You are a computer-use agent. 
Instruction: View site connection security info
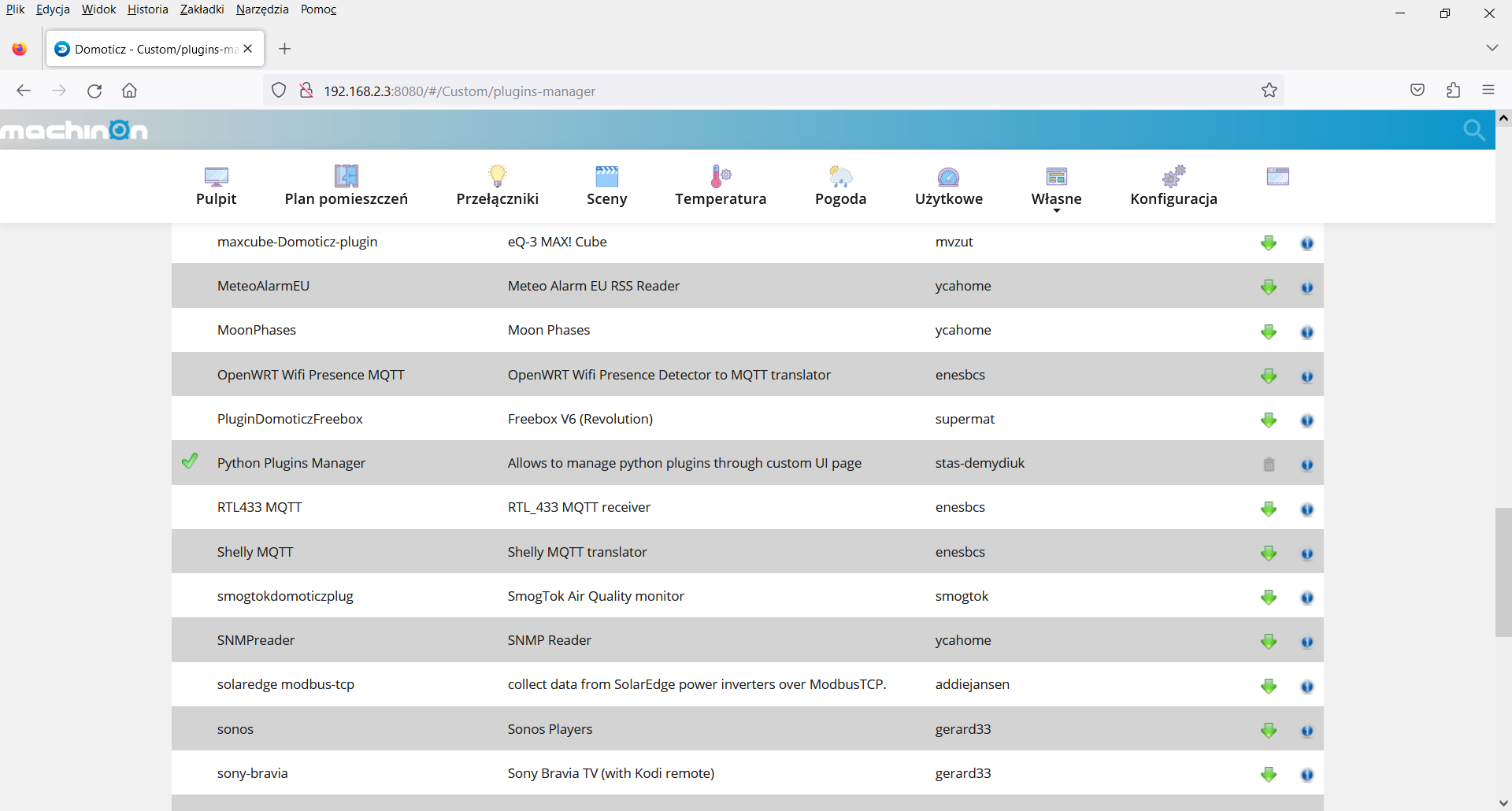306,91
